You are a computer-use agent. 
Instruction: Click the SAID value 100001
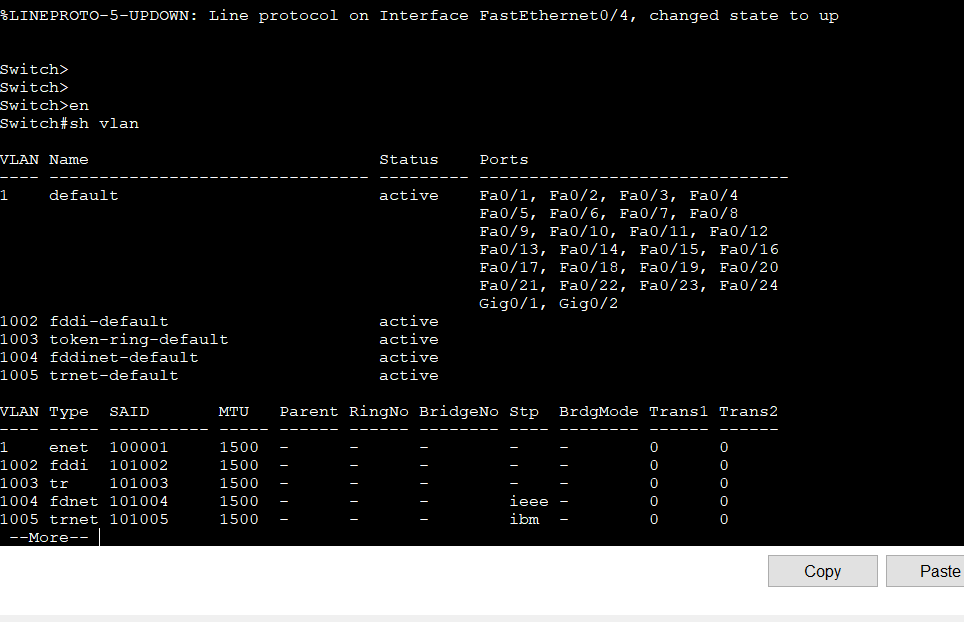click(x=139, y=447)
